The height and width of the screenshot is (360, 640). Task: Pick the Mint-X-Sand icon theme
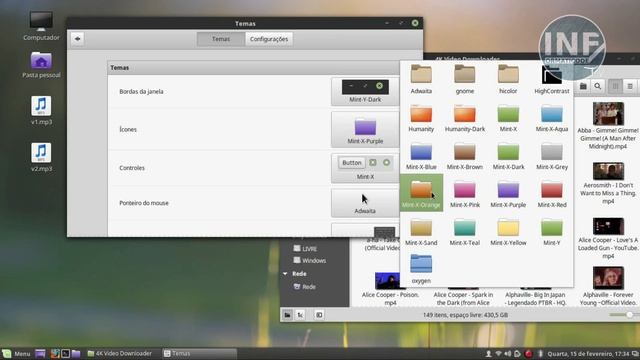(x=421, y=231)
